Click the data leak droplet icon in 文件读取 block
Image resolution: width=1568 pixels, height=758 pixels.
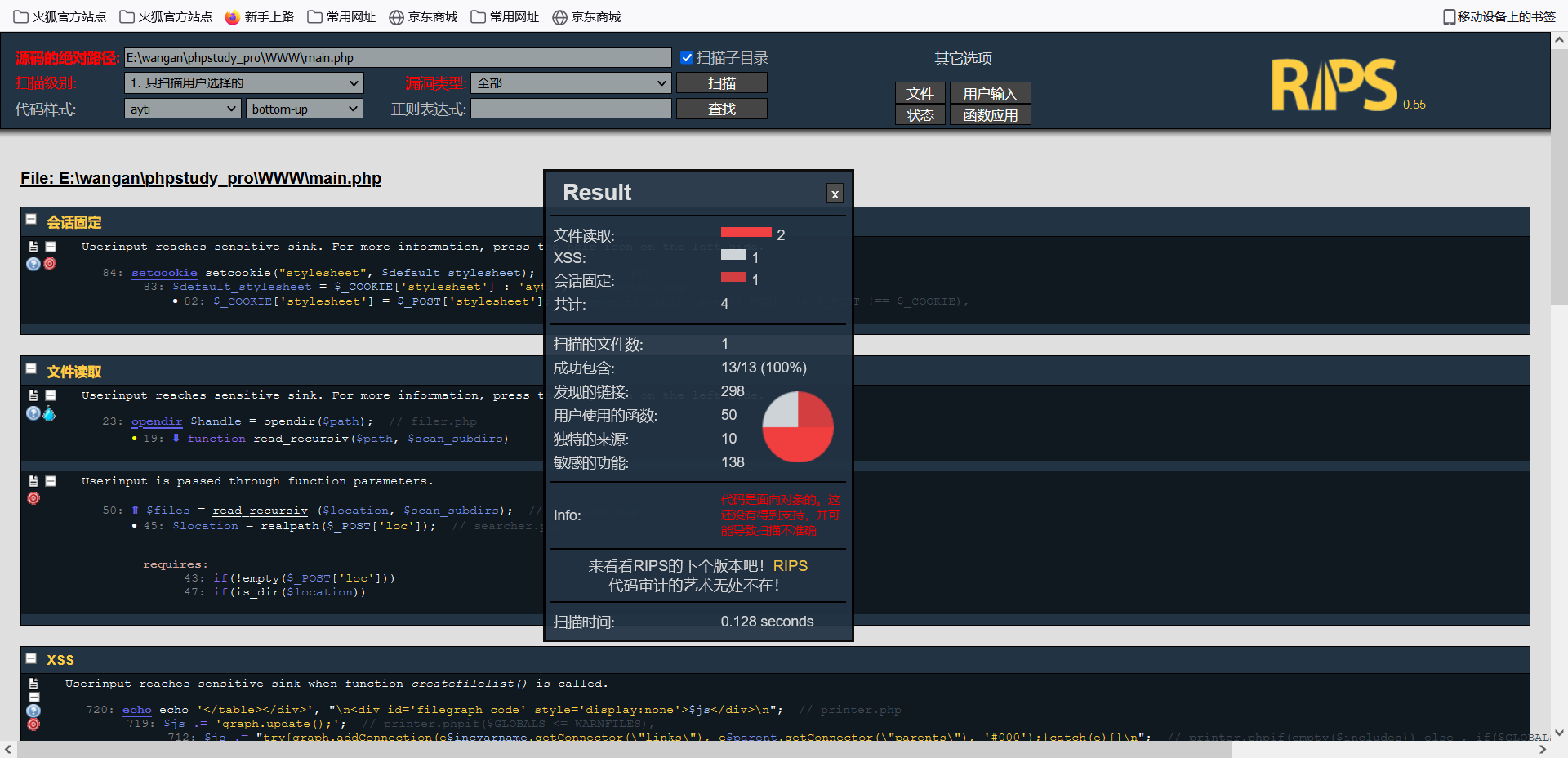(x=50, y=413)
